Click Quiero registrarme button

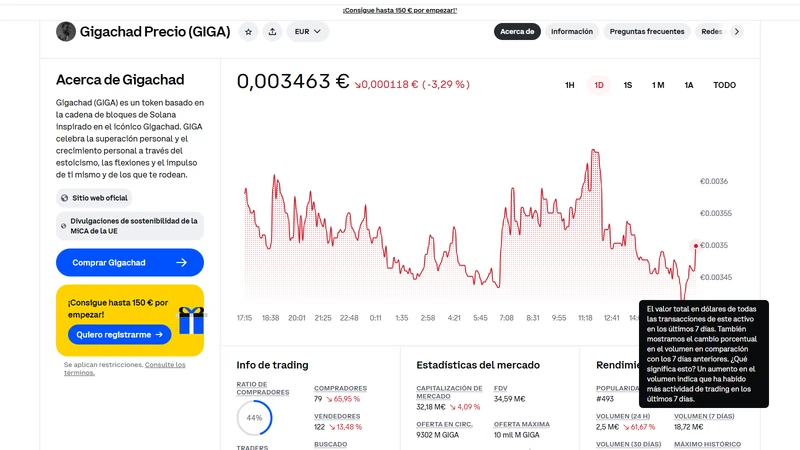tap(119, 335)
